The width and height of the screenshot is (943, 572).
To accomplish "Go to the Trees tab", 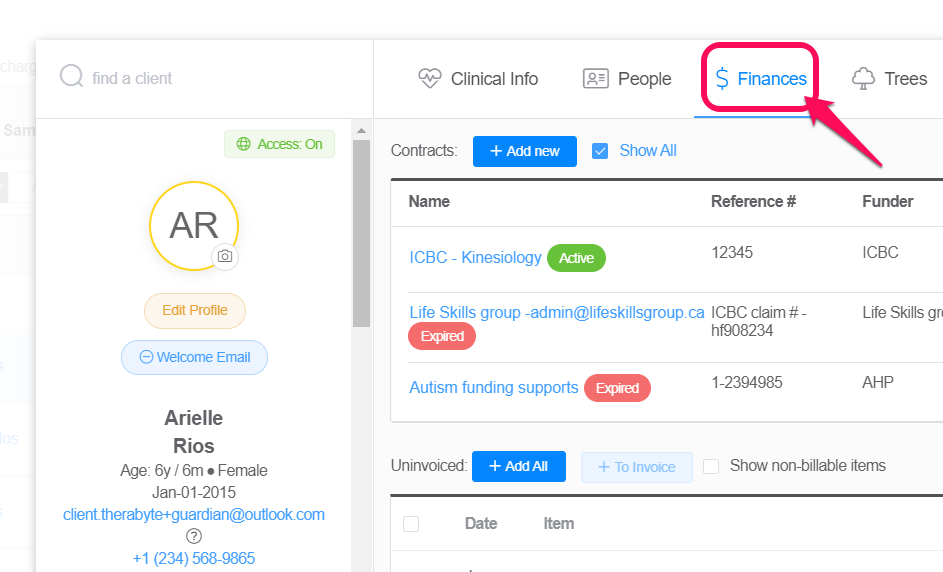I will pyautogui.click(x=889, y=79).
